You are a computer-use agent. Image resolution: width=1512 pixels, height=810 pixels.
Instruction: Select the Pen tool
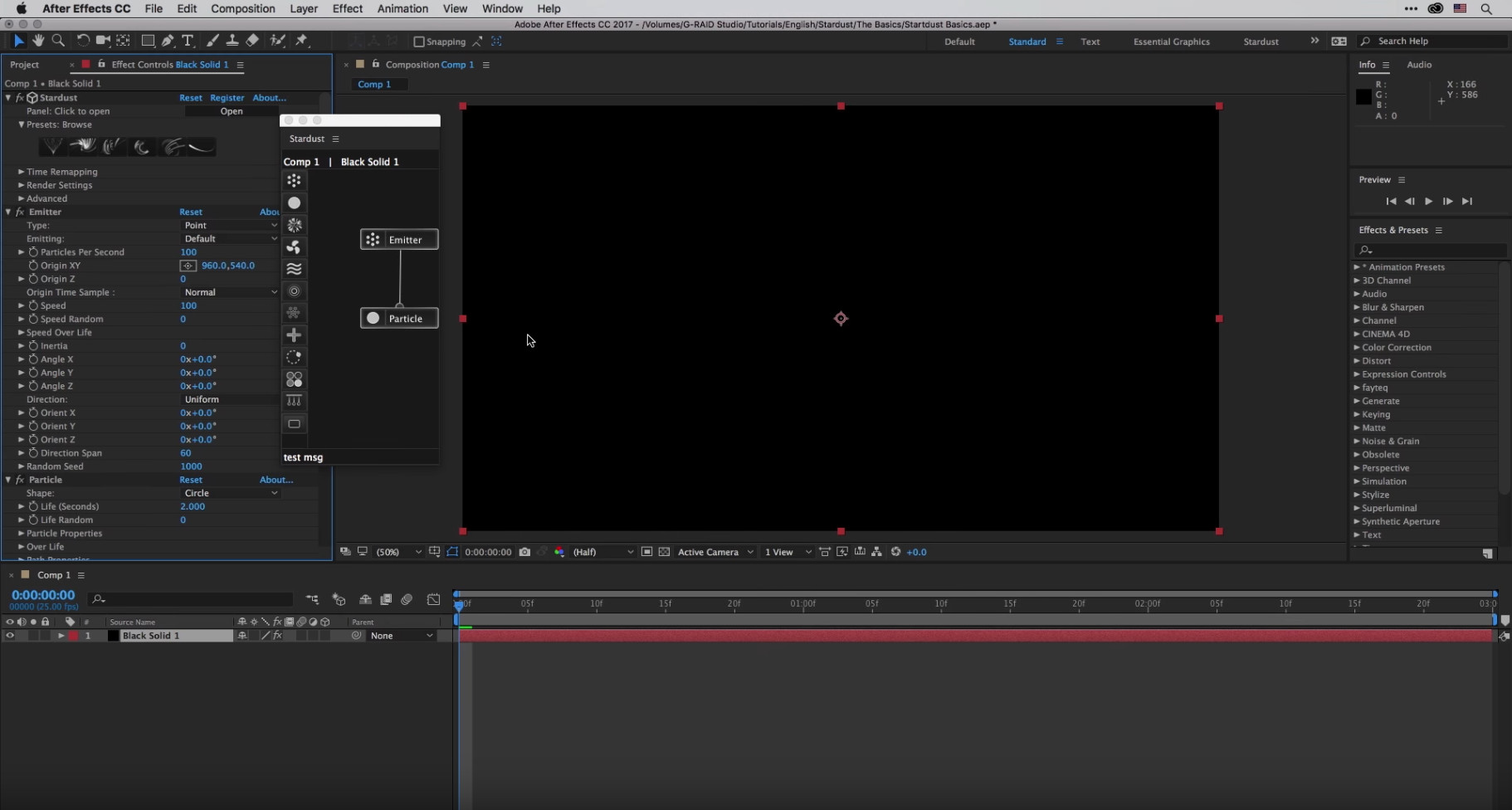tap(168, 41)
